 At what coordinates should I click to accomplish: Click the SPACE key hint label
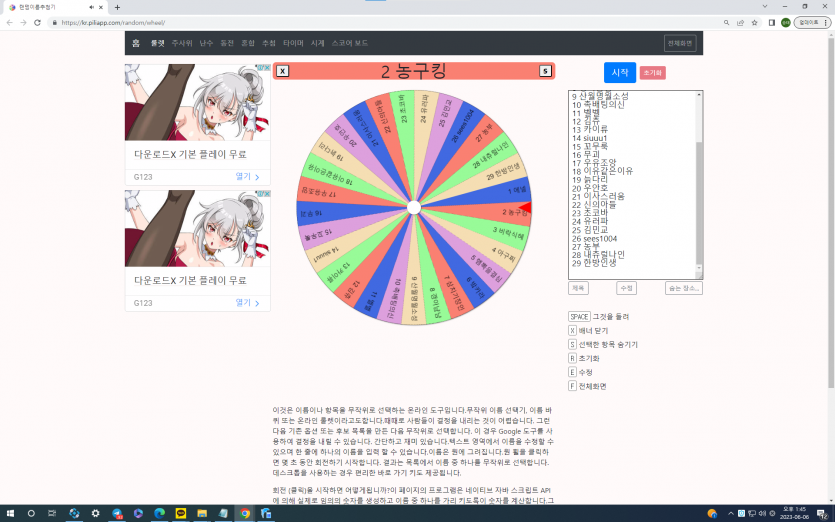point(579,316)
